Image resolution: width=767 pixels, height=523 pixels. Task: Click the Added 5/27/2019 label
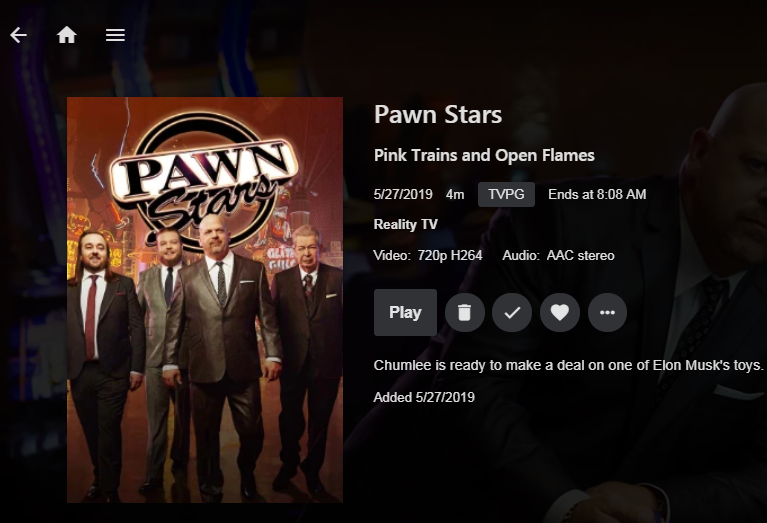tap(424, 397)
